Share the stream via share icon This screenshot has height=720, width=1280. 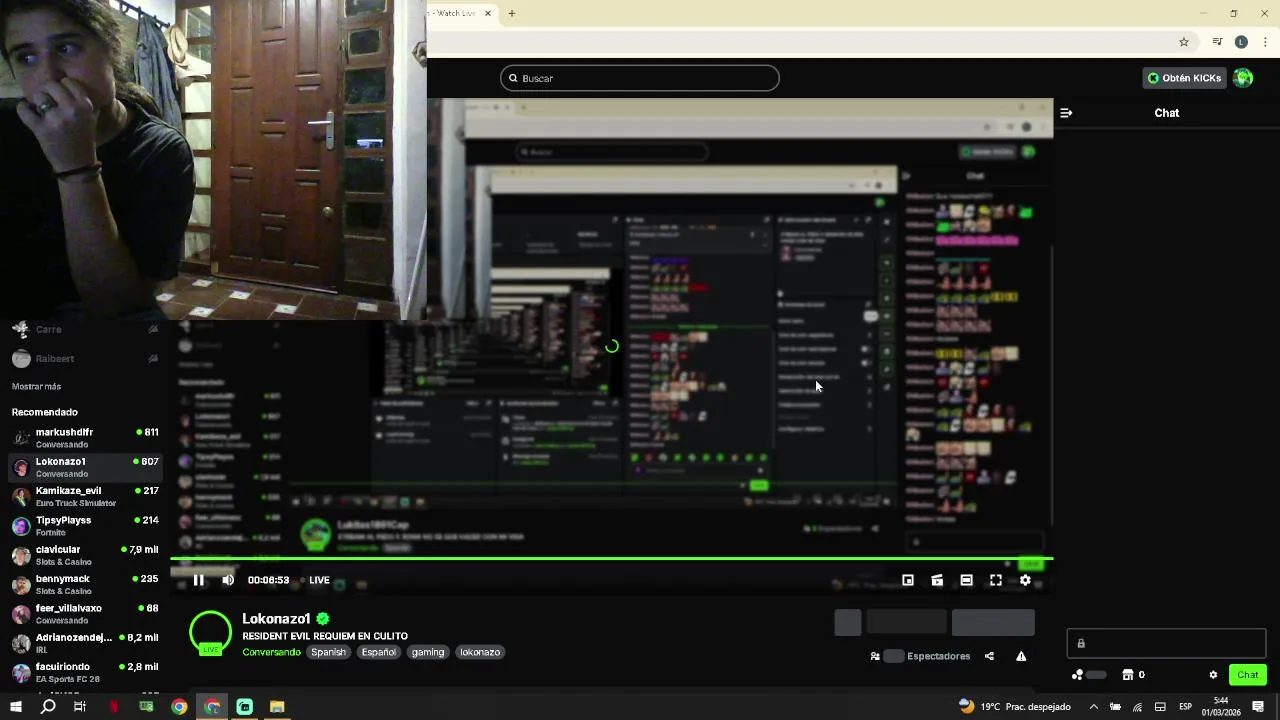point(989,656)
